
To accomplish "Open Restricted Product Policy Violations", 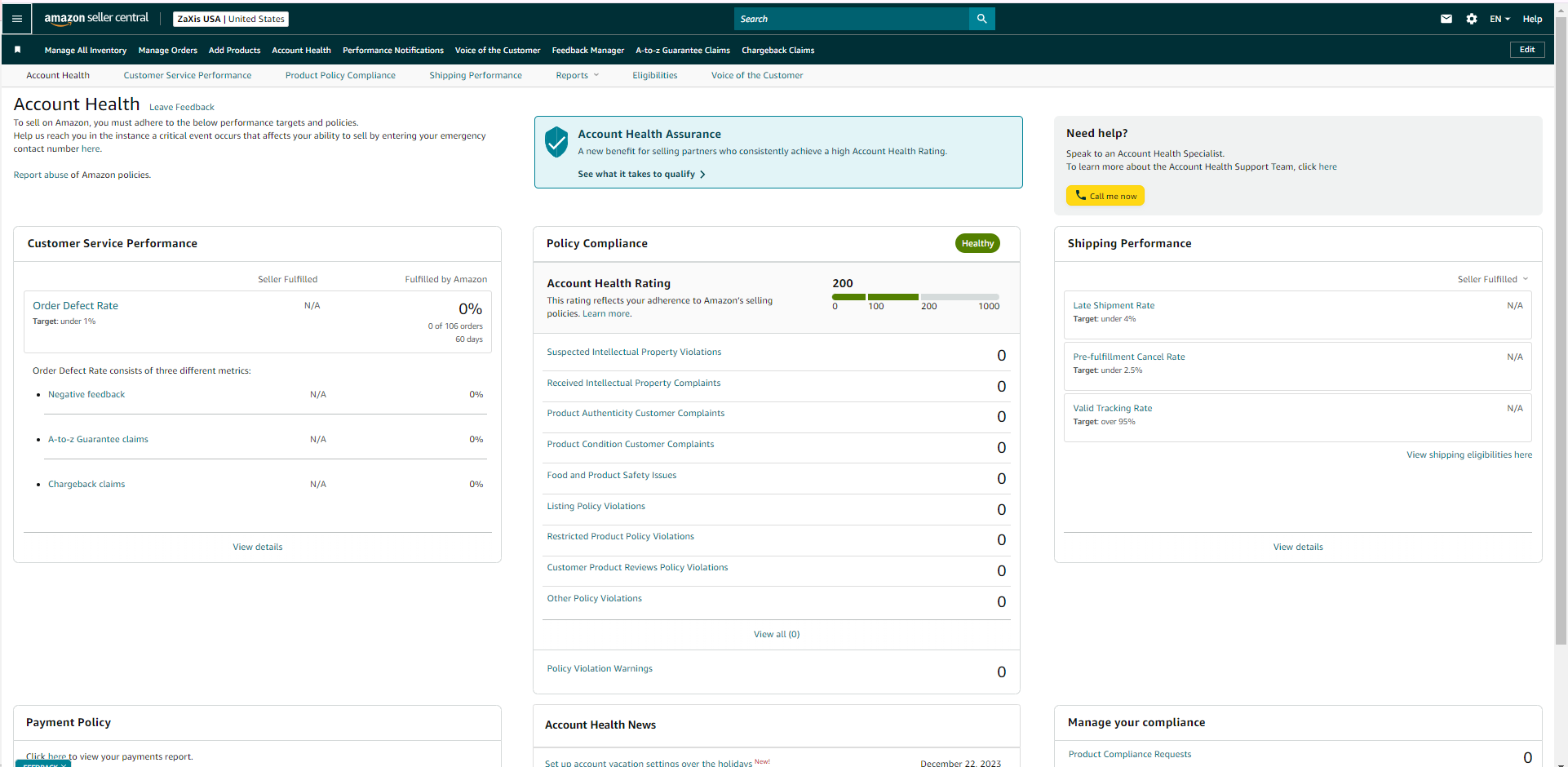I will 621,536.
